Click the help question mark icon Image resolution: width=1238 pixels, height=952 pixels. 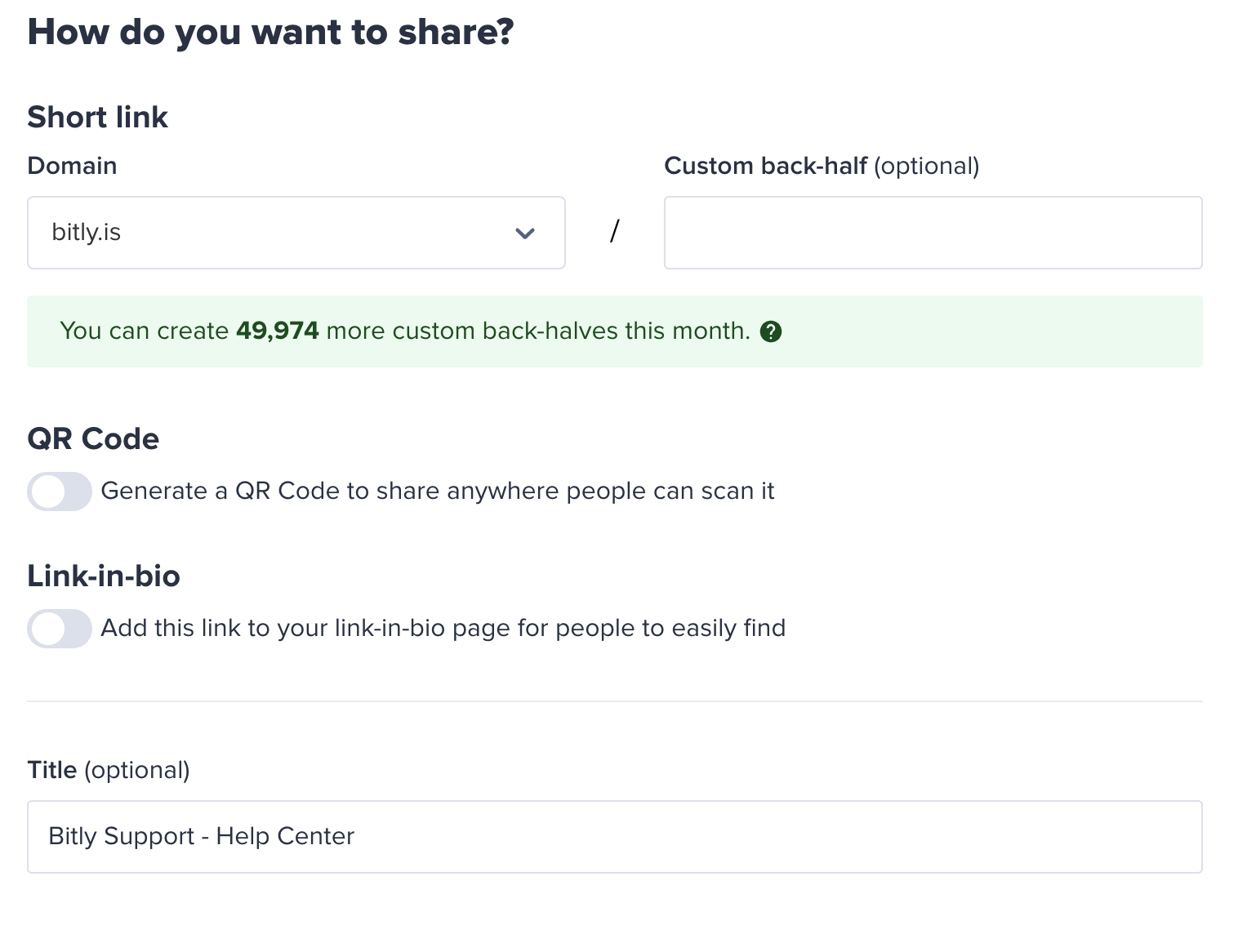pyautogui.click(x=771, y=331)
